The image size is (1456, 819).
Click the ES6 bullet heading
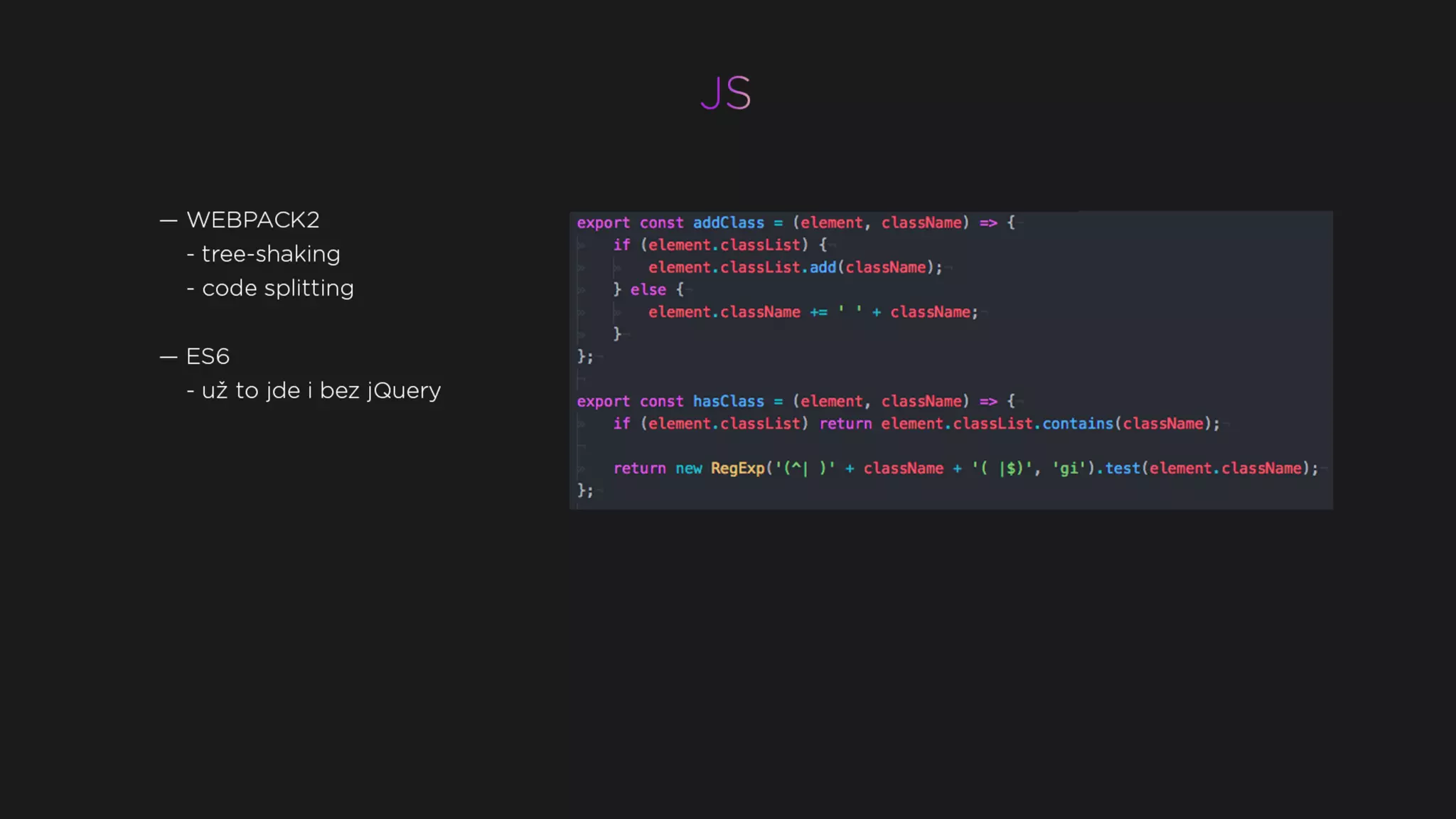coord(208,356)
